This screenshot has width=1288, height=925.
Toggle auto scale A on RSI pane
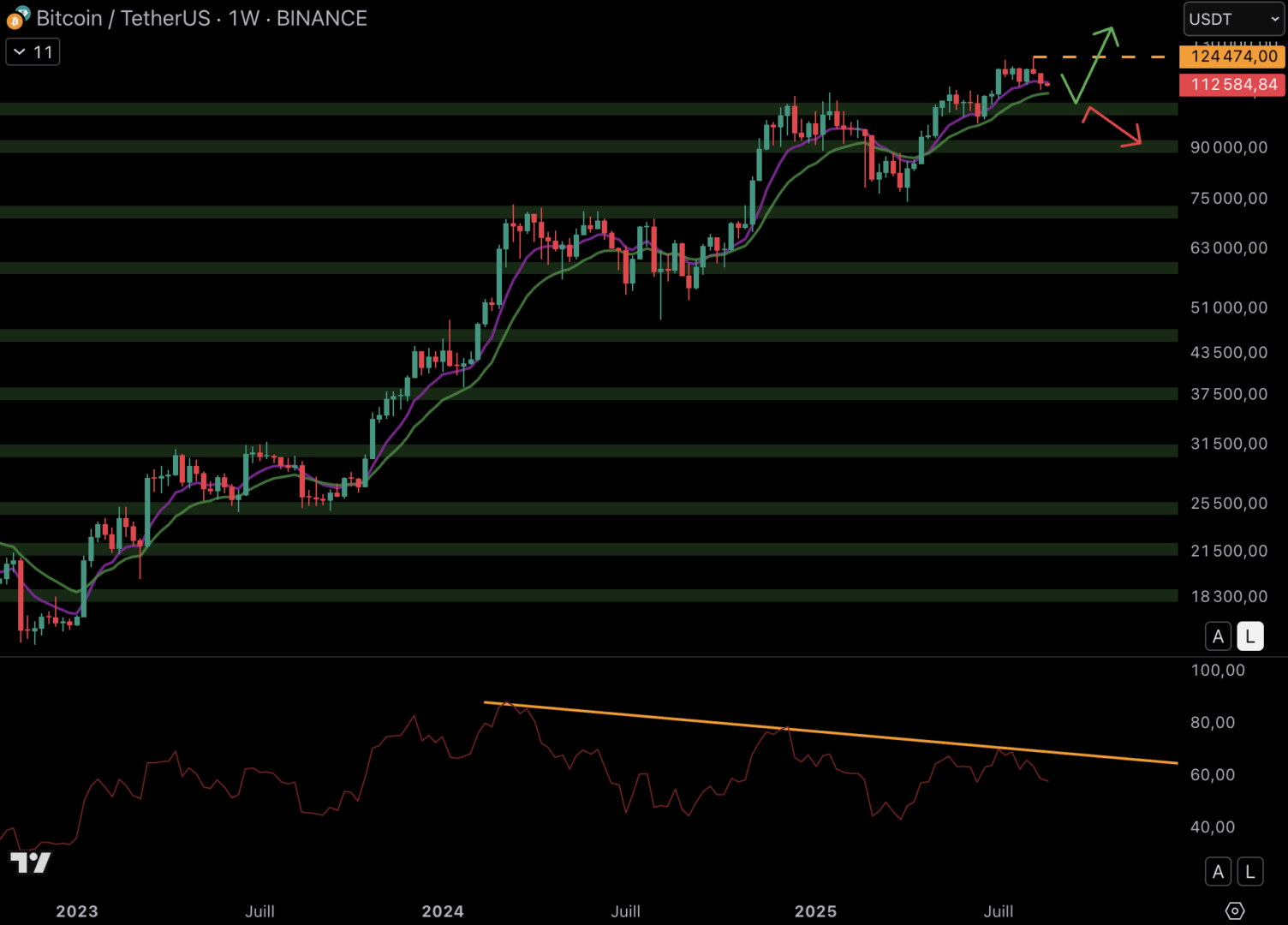pos(1218,872)
